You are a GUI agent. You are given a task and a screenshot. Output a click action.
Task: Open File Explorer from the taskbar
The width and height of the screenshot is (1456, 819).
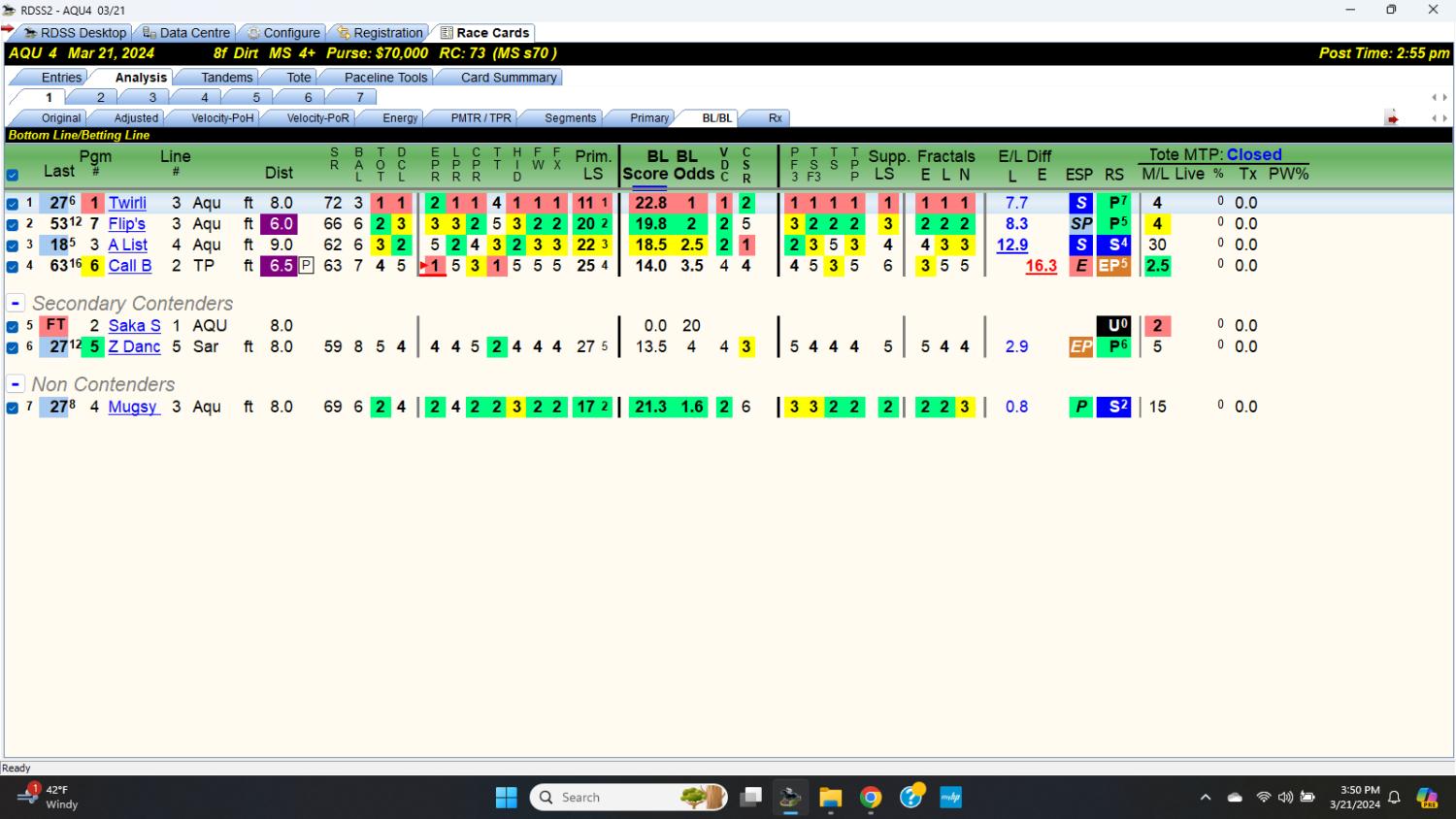click(830, 798)
